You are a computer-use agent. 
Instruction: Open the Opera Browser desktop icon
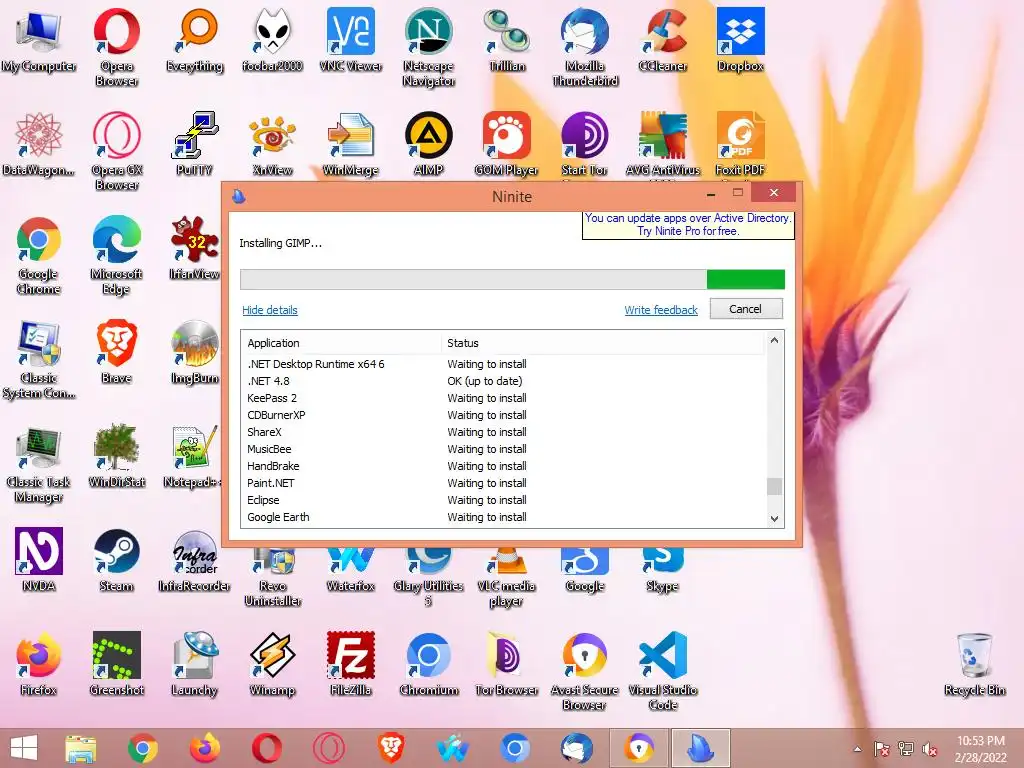[116, 46]
